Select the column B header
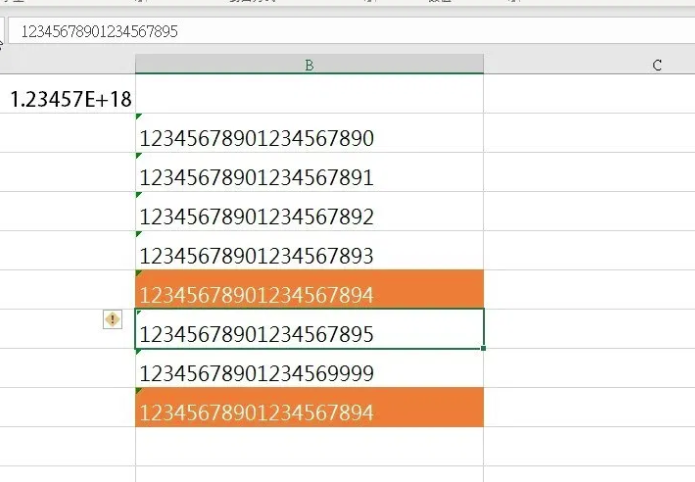The height and width of the screenshot is (482, 695). coord(309,65)
